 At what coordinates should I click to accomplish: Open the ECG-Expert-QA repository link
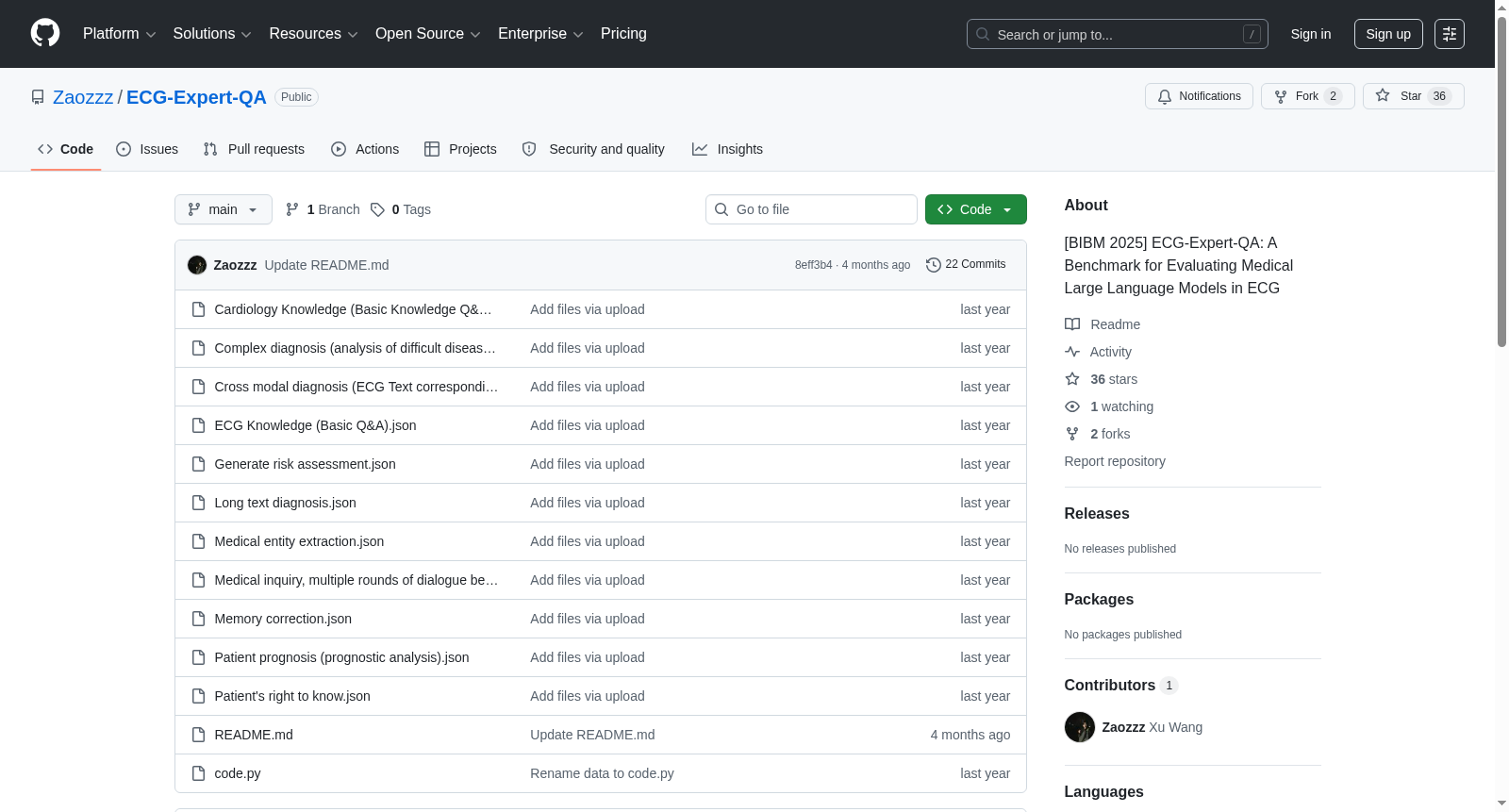pyautogui.click(x=196, y=97)
